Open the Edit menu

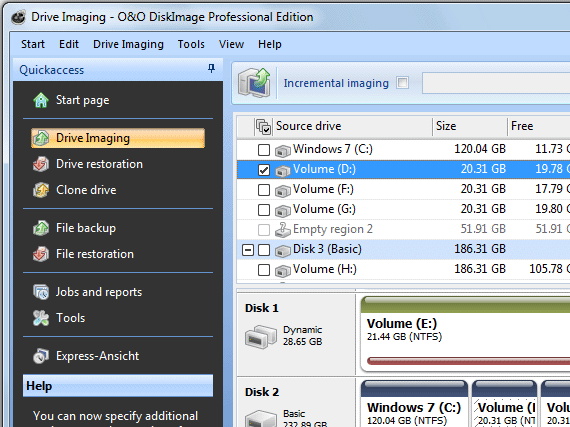click(x=69, y=44)
